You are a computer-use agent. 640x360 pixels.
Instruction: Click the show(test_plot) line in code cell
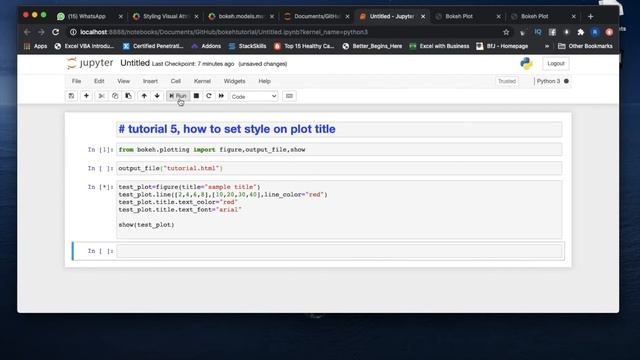(146, 225)
